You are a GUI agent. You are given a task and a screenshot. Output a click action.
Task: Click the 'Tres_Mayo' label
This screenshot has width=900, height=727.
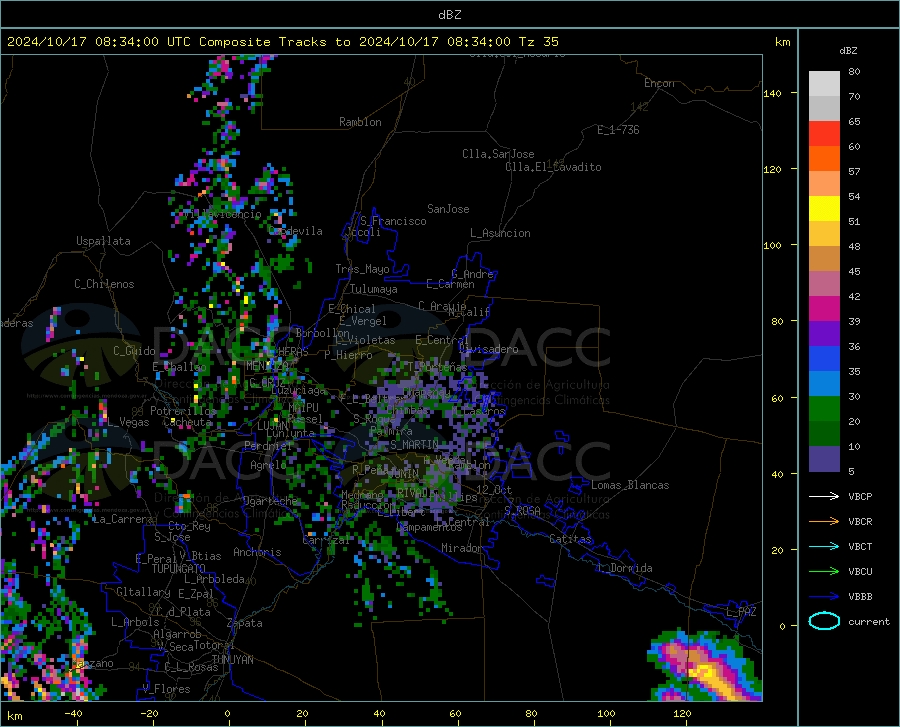tap(362, 269)
